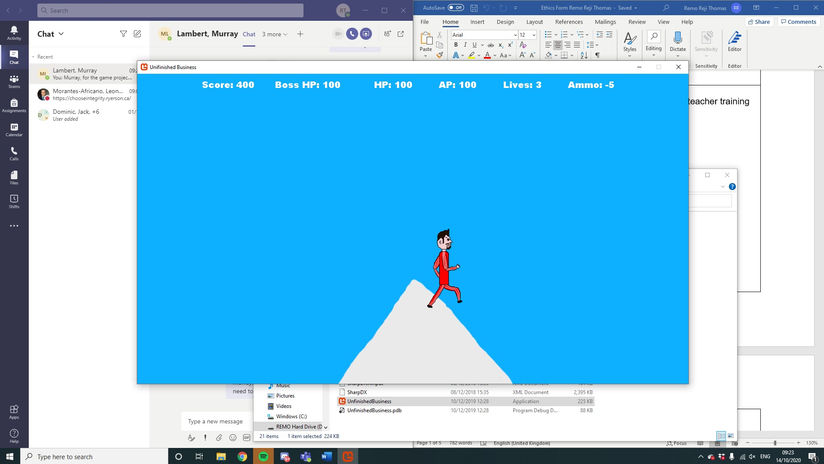Viewport: 824px width, 464px height.
Task: Click strikethrough in Word ribbon
Action: 490,45
